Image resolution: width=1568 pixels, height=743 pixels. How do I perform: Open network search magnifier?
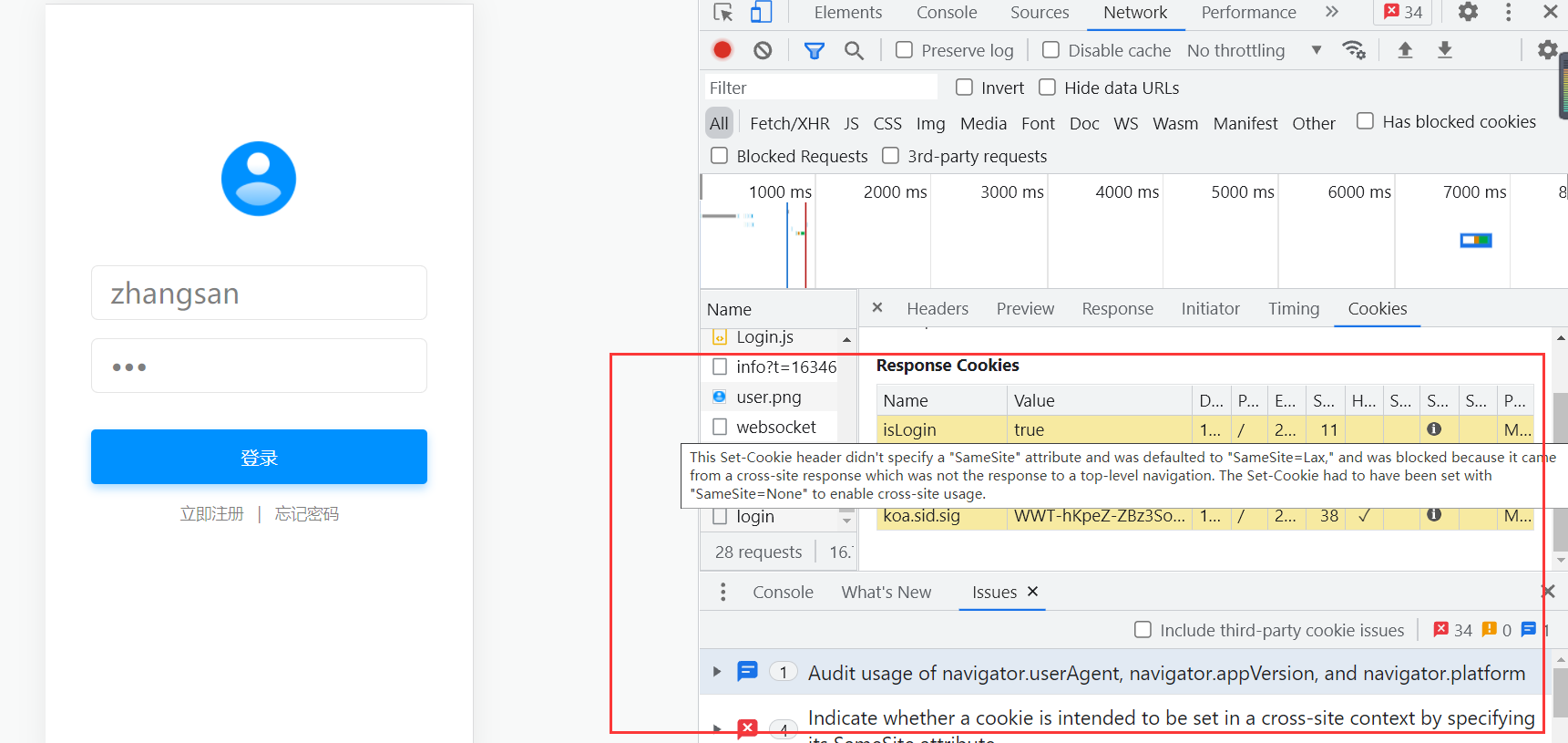(x=854, y=51)
